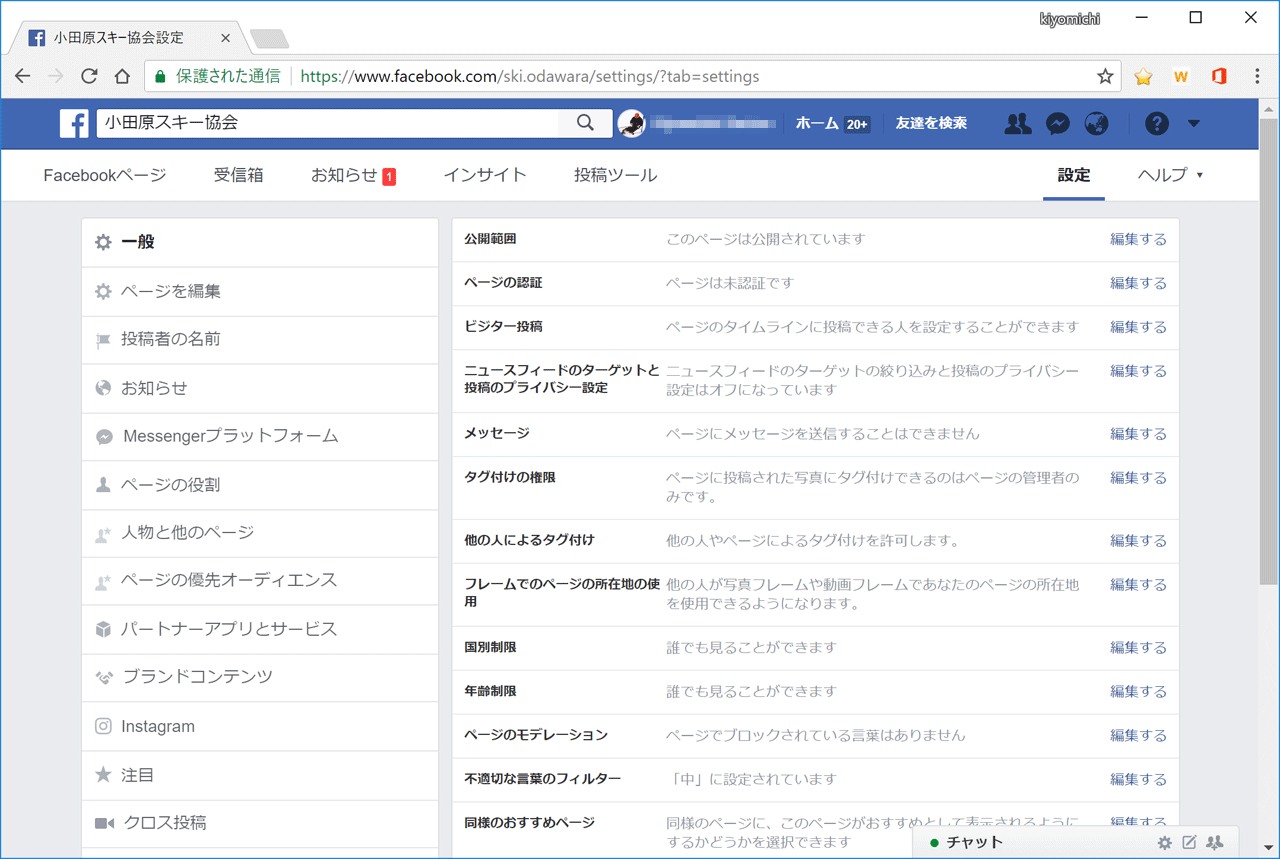Select the 設定 tab

(x=1074, y=175)
